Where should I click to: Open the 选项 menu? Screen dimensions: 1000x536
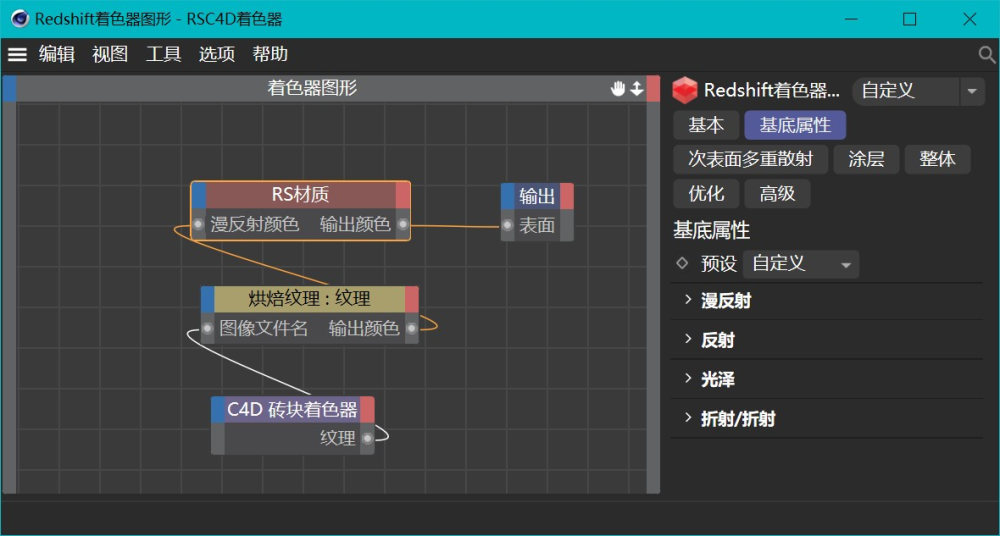(x=217, y=55)
